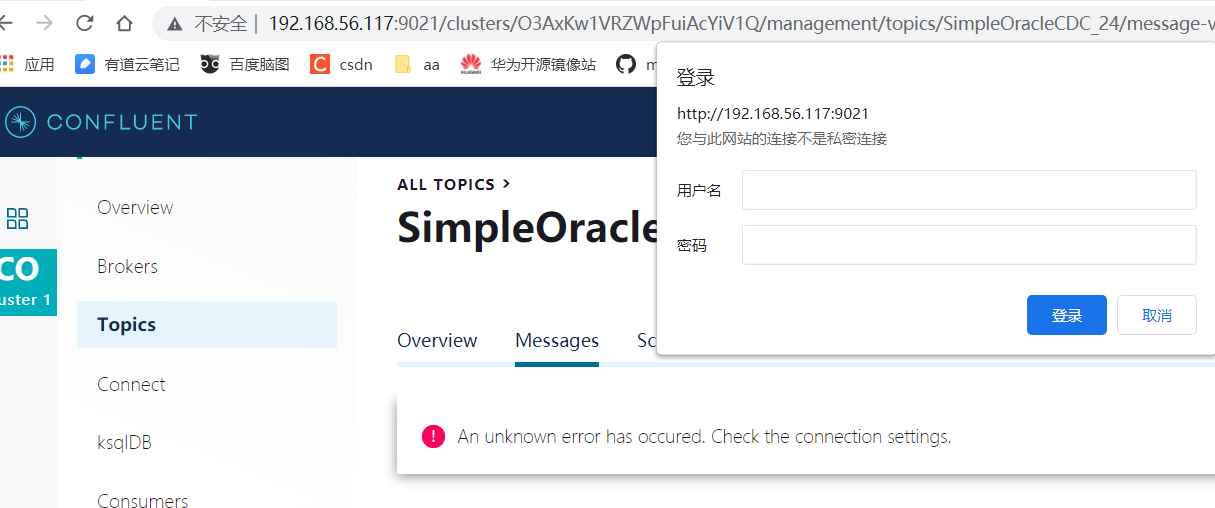Open ksqlDB in the sidebar
1215x508 pixels.
[x=124, y=442]
